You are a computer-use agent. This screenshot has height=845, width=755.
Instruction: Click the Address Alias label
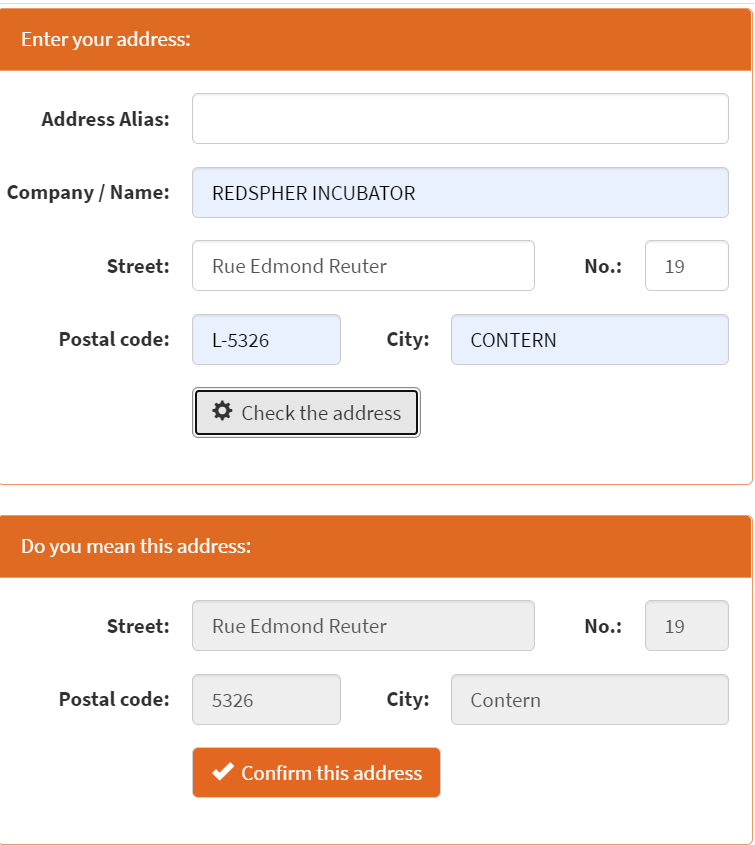[106, 119]
